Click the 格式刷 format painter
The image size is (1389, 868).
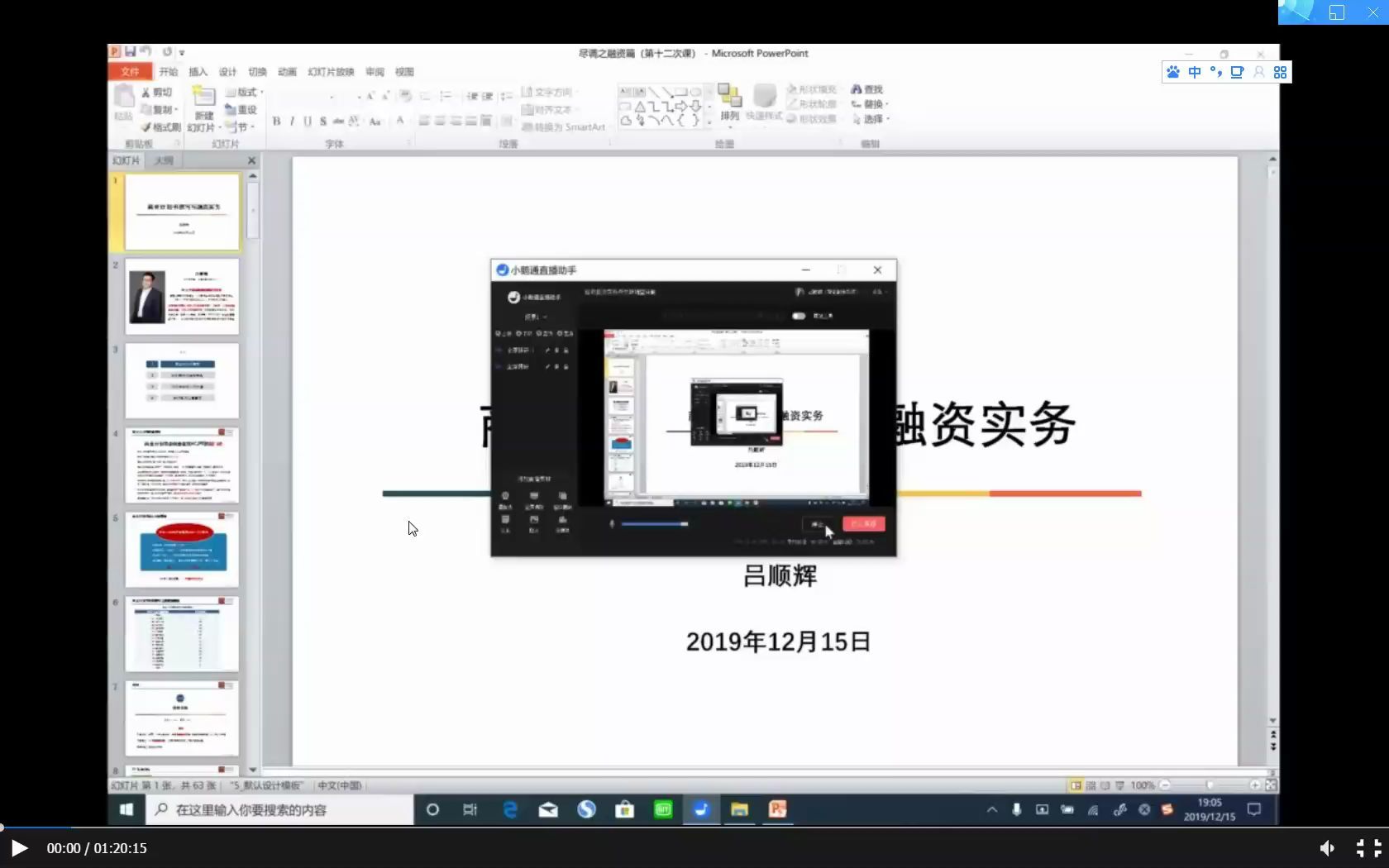click(160, 126)
